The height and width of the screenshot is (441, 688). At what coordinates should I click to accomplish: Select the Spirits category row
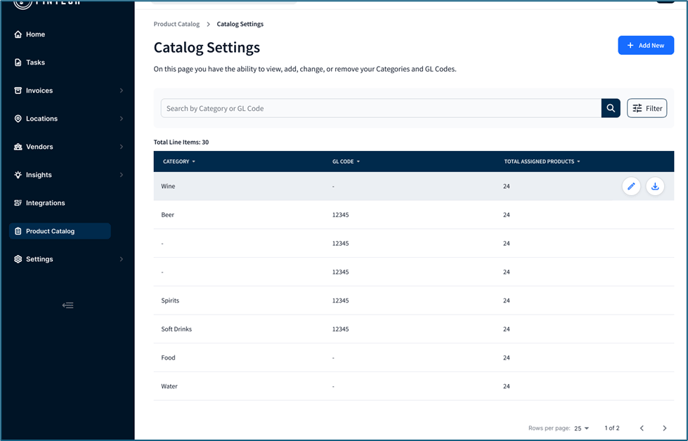point(414,300)
